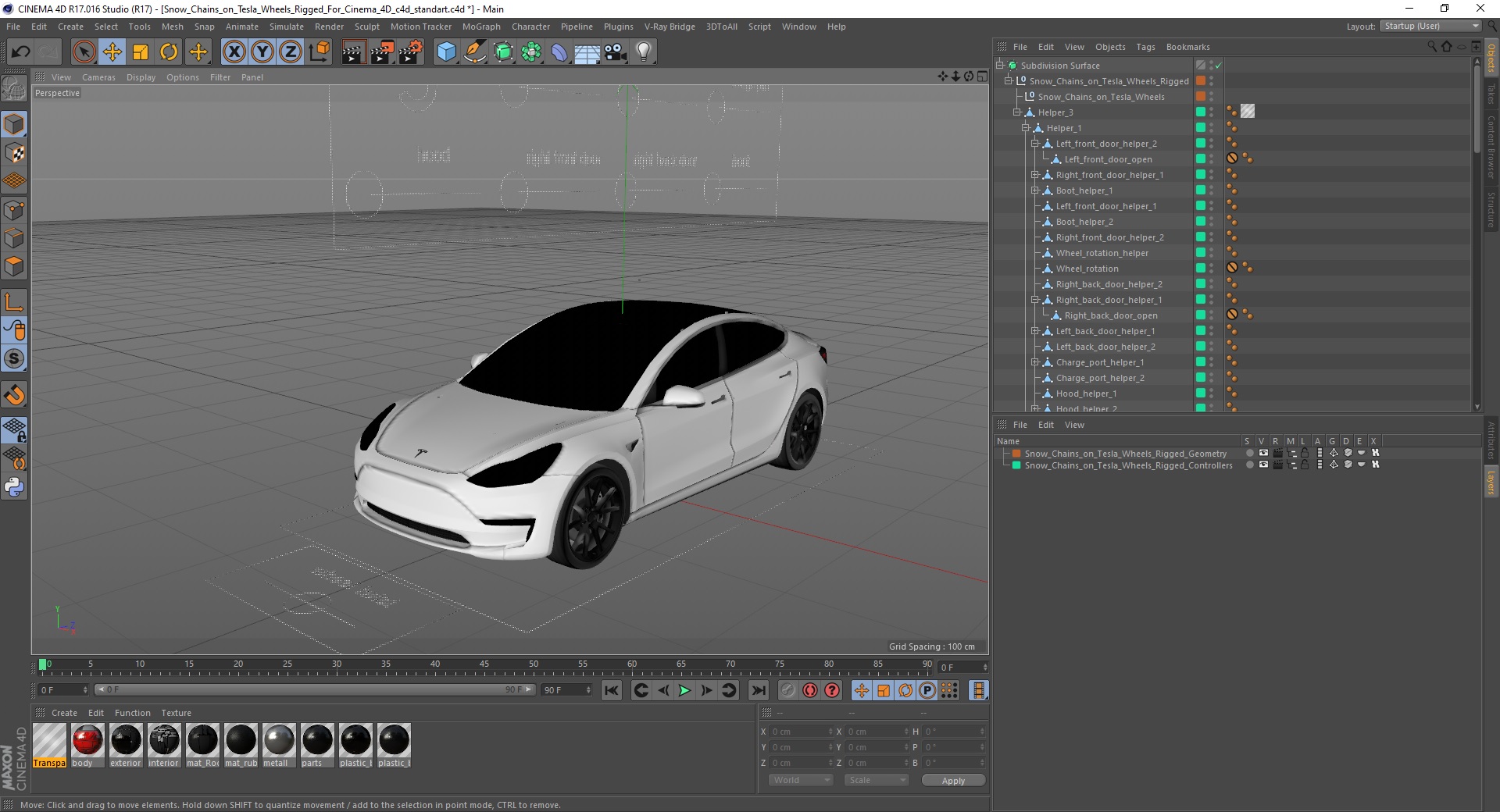Enable Edges mode
Screen dimensions: 1500x812
(14, 238)
